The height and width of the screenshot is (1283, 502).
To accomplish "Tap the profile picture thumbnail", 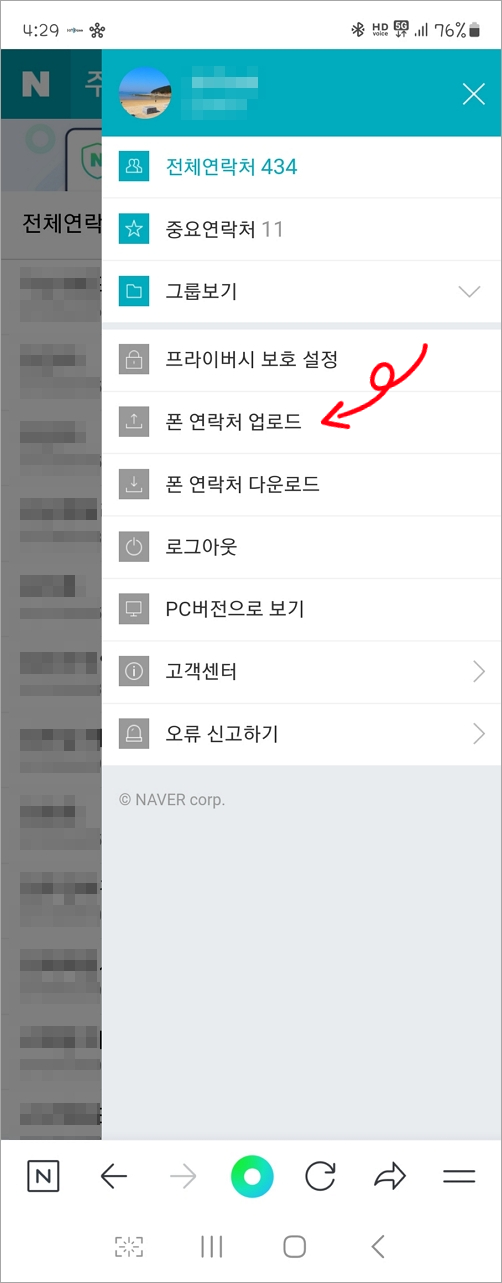I will (x=146, y=93).
